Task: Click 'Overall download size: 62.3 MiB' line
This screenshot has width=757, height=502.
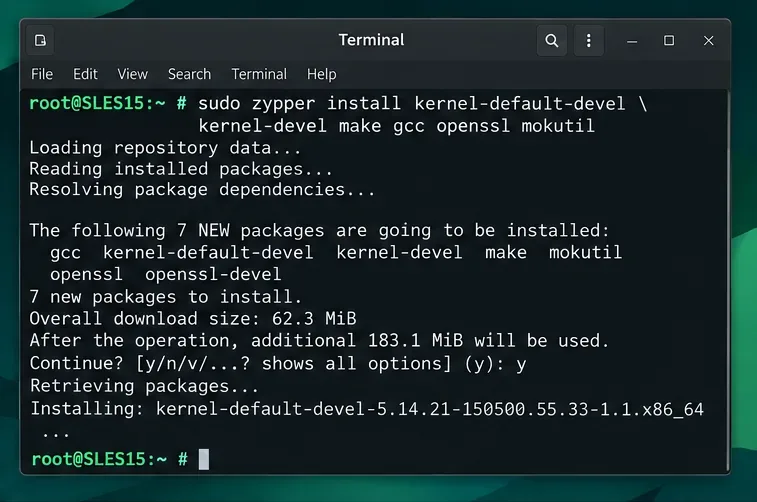Action: tap(193, 319)
